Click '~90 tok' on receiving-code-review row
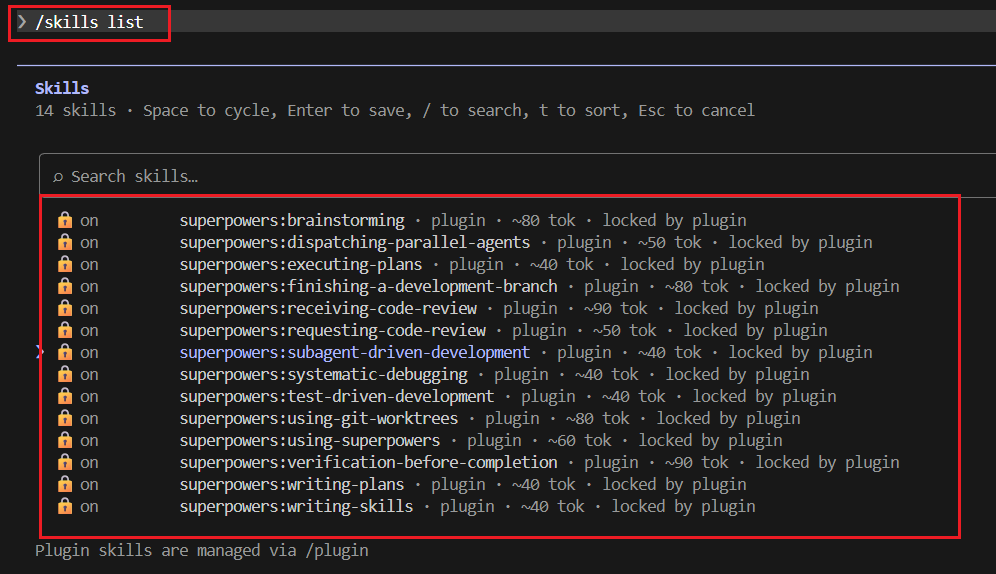 click(x=616, y=309)
